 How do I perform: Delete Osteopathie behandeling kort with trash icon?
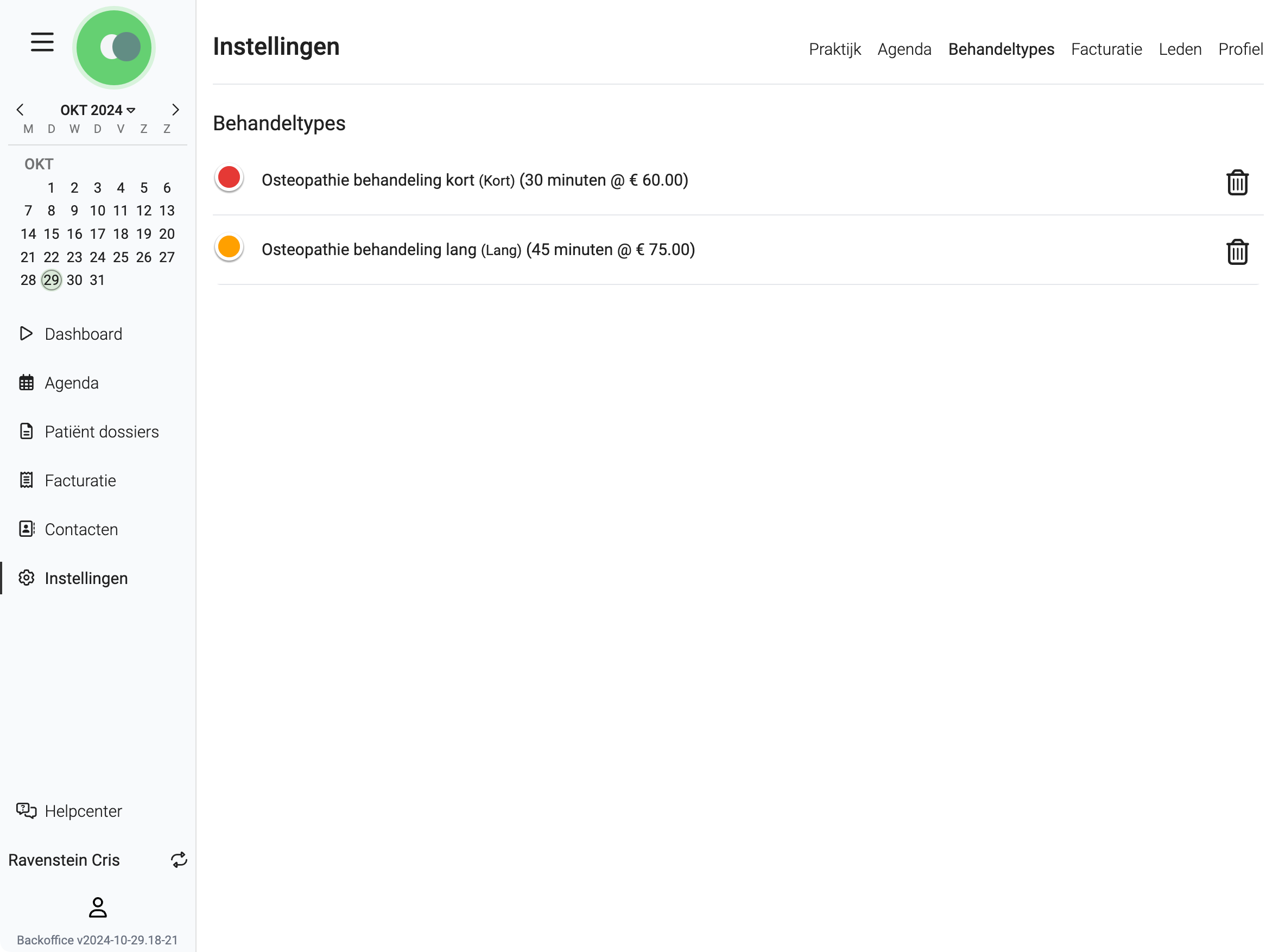[x=1236, y=183]
